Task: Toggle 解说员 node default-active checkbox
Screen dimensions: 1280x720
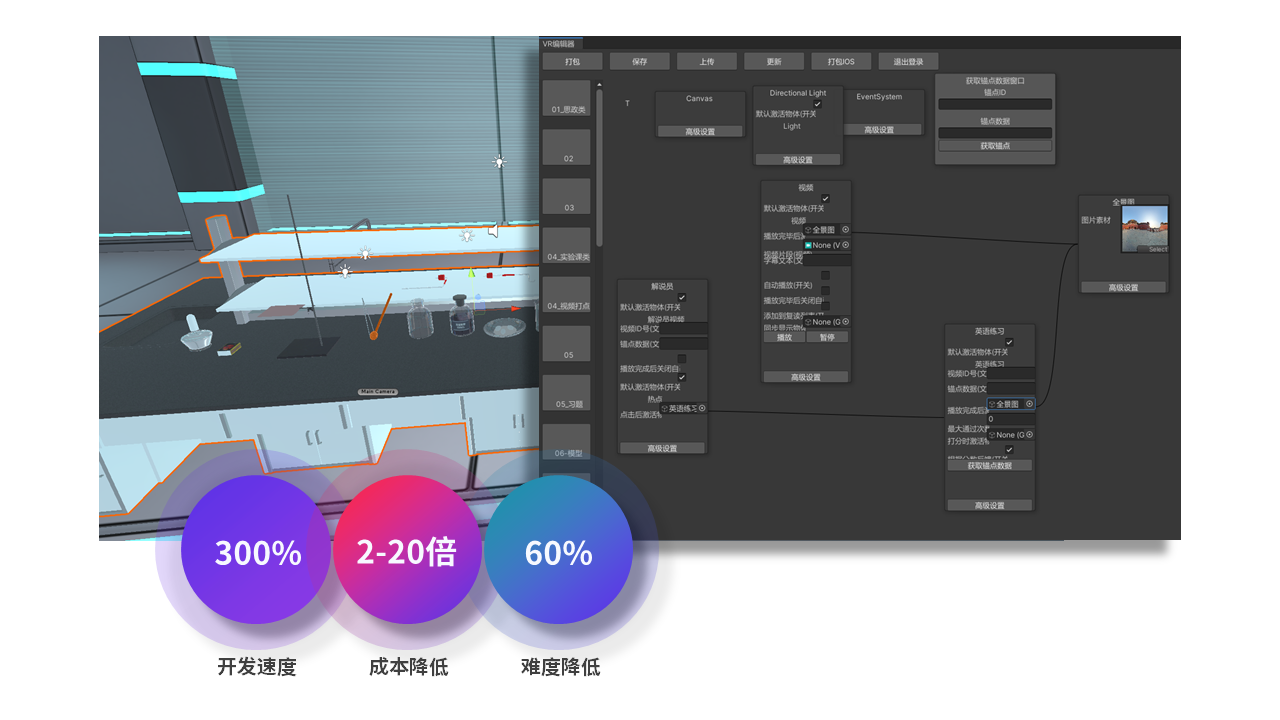Action: (682, 297)
